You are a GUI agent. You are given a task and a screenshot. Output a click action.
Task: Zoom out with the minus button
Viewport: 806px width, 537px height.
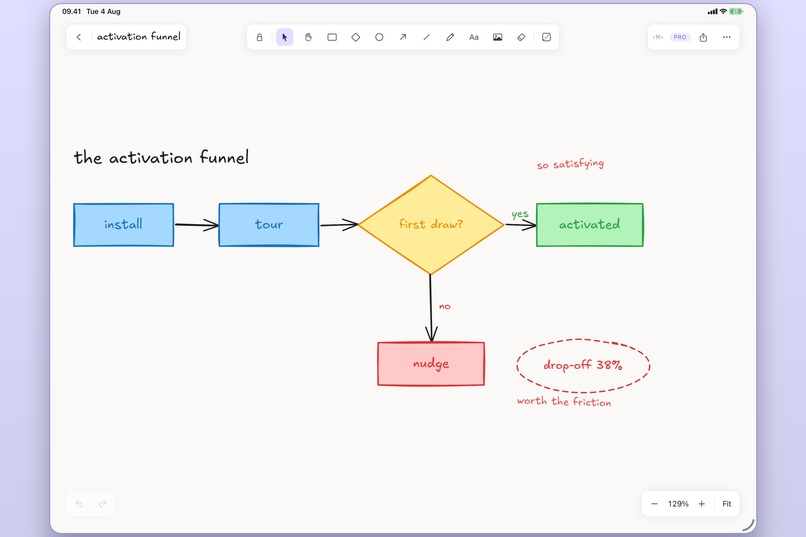click(654, 504)
